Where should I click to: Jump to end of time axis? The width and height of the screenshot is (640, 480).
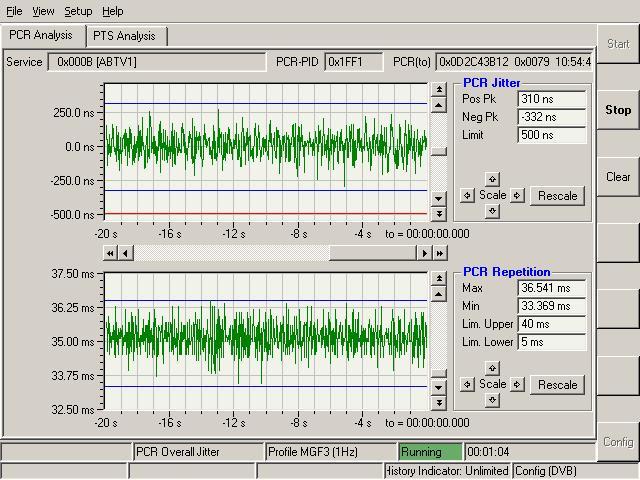[439, 254]
